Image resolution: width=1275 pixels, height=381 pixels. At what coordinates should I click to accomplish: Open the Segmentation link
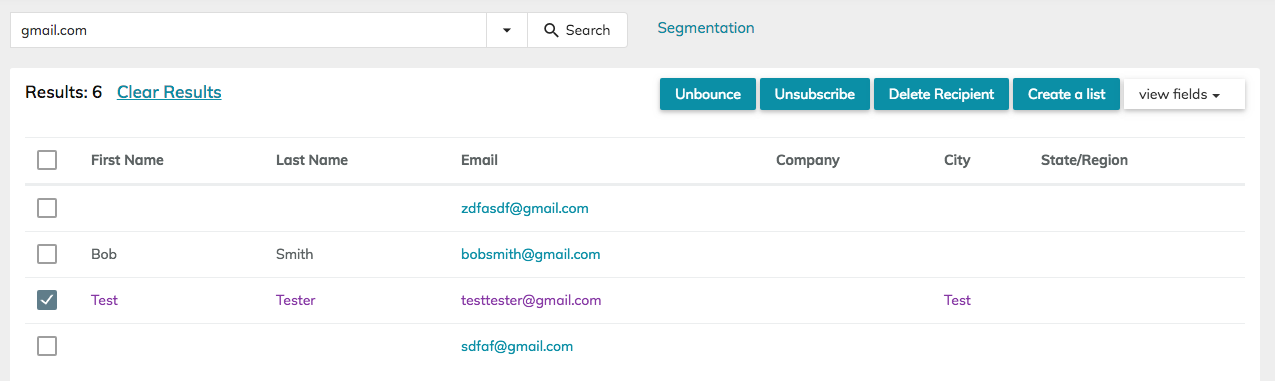(706, 28)
